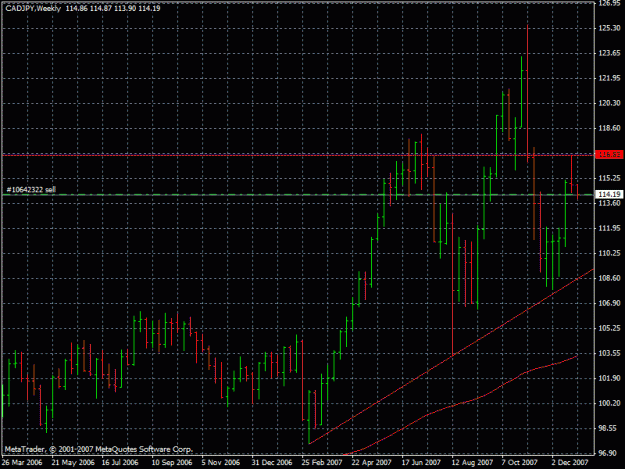Image resolution: width=625 pixels, height=469 pixels.
Task: Click the 123.65 price axis label
Action: coord(609,53)
